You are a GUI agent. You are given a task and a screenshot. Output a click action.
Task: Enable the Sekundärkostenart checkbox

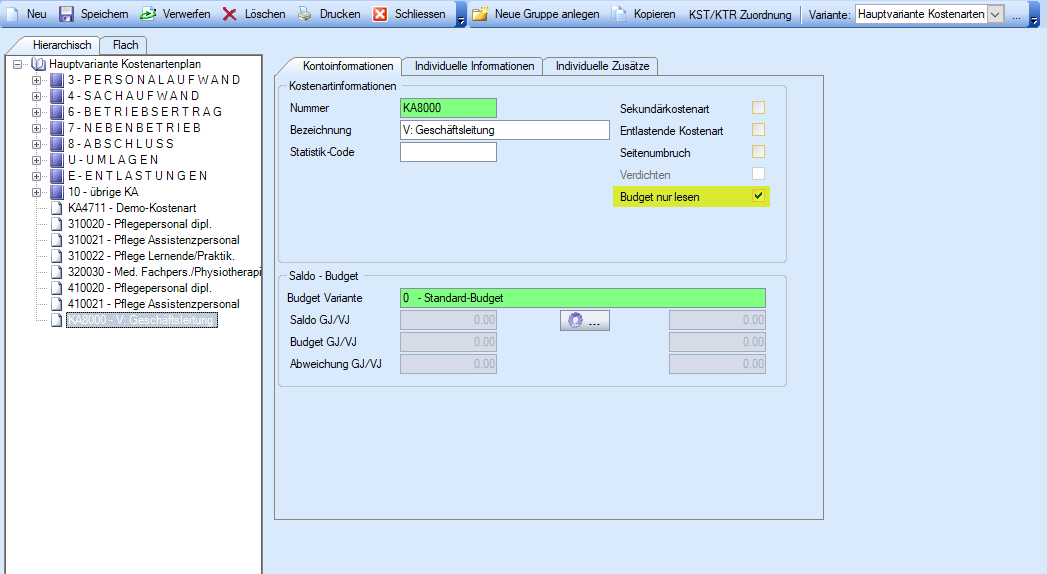click(759, 108)
